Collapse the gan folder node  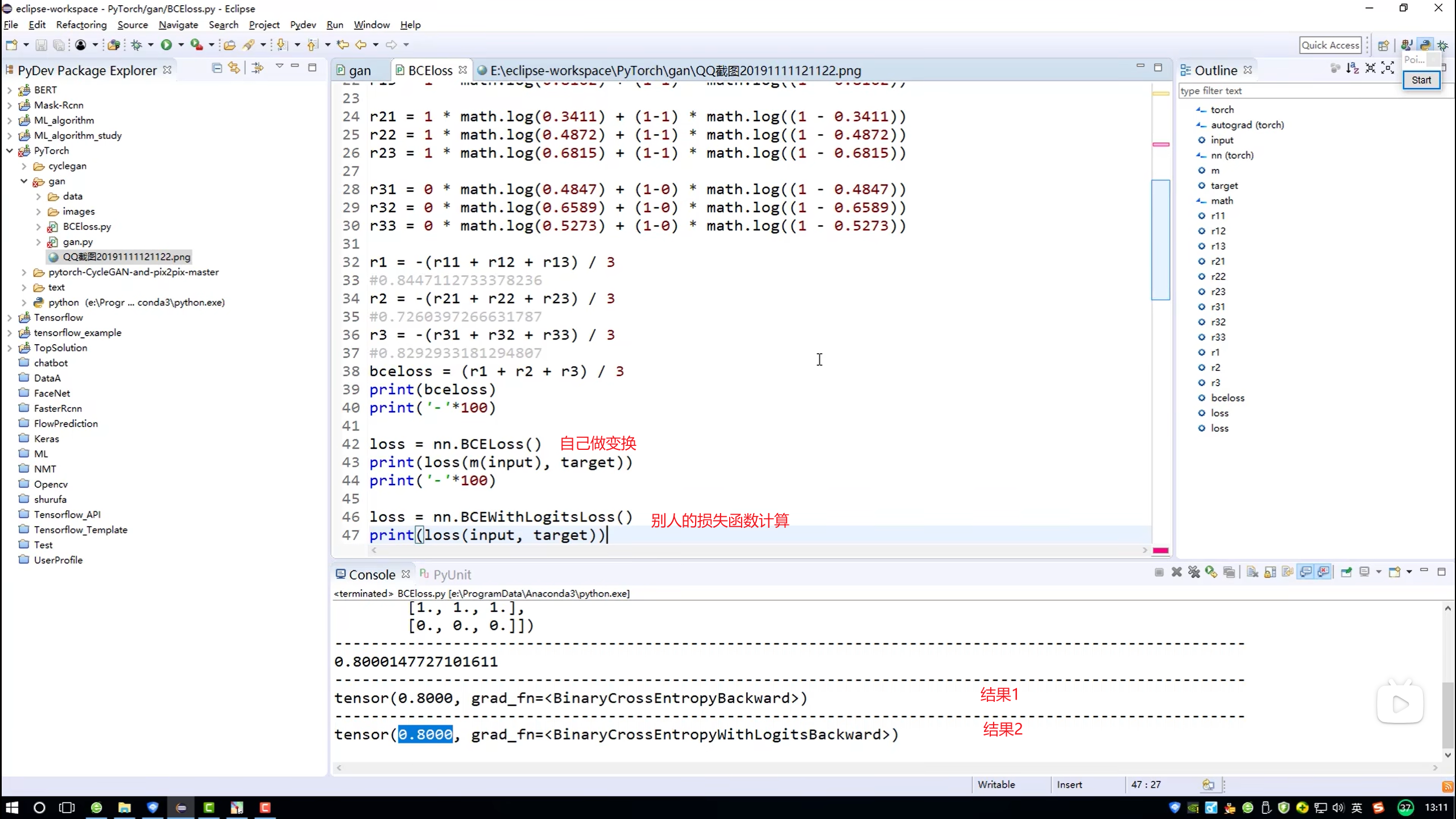point(24,181)
